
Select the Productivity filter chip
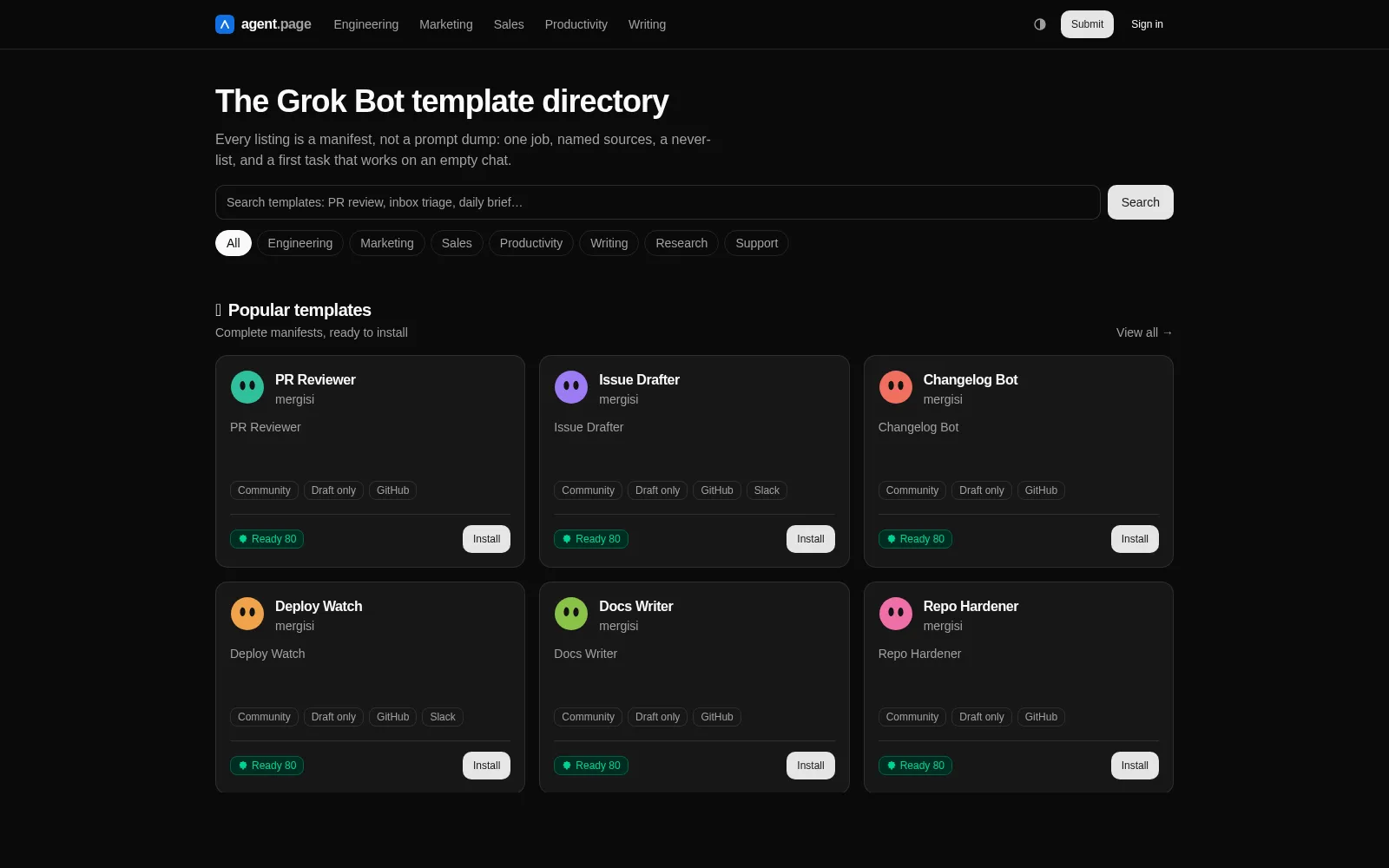[x=531, y=243]
